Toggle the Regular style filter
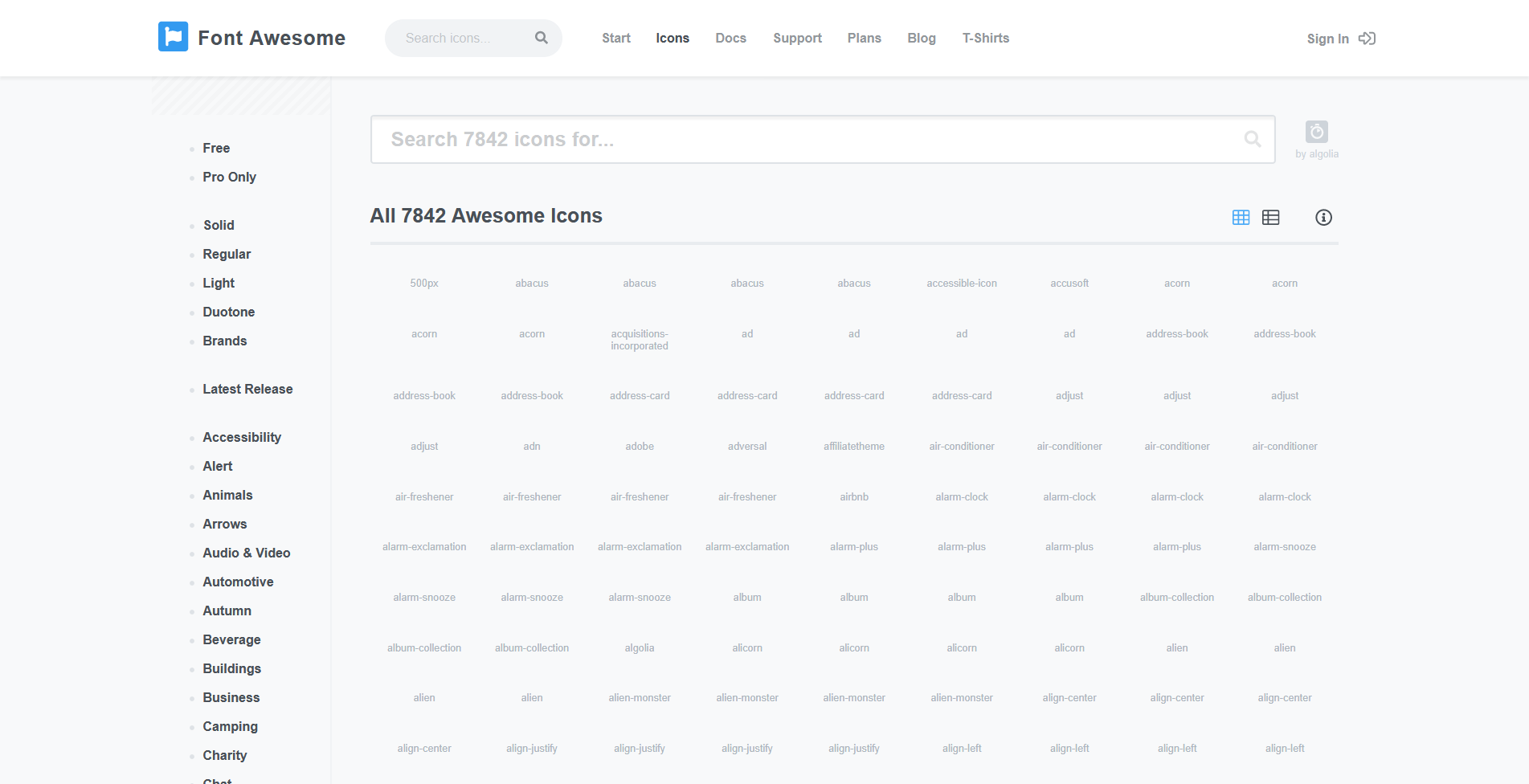Image resolution: width=1529 pixels, height=784 pixels. point(227,254)
